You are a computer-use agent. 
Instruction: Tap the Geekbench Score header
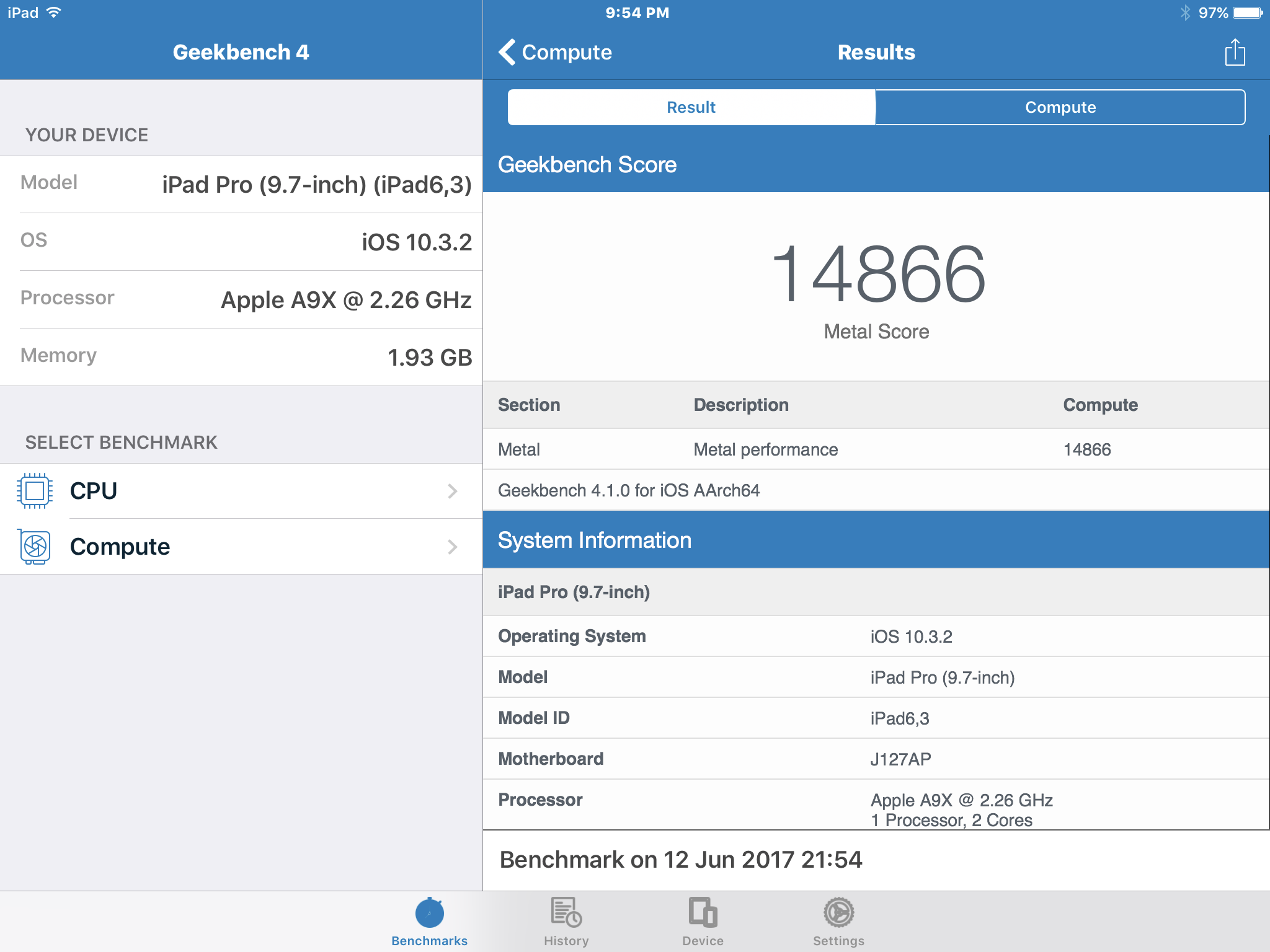tap(876, 164)
